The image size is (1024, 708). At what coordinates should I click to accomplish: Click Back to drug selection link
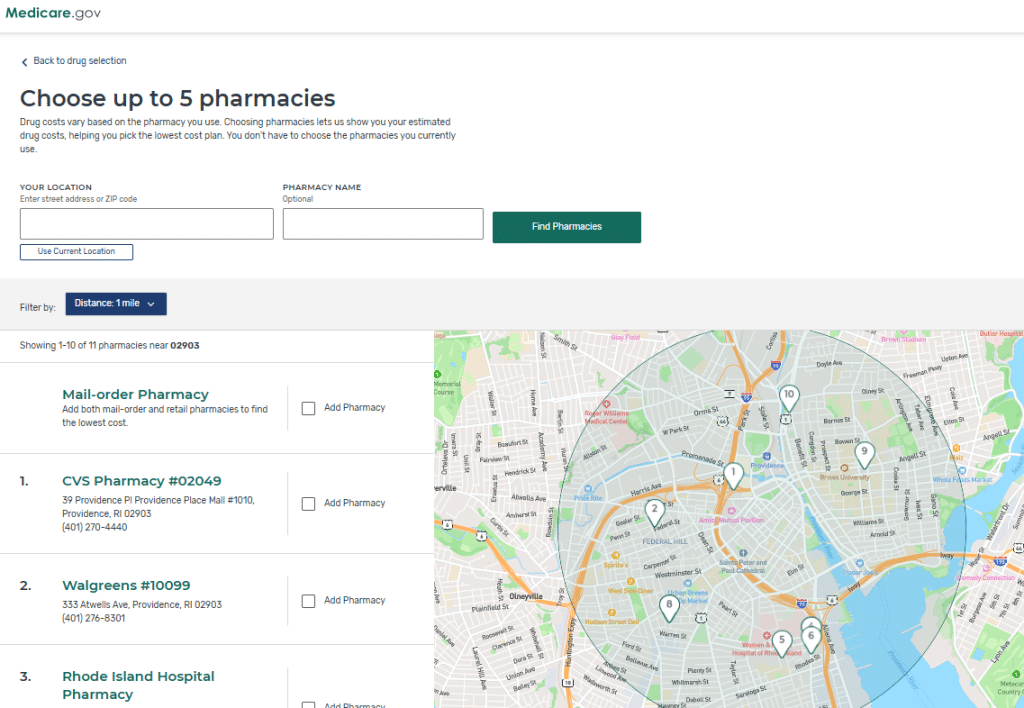(x=80, y=61)
